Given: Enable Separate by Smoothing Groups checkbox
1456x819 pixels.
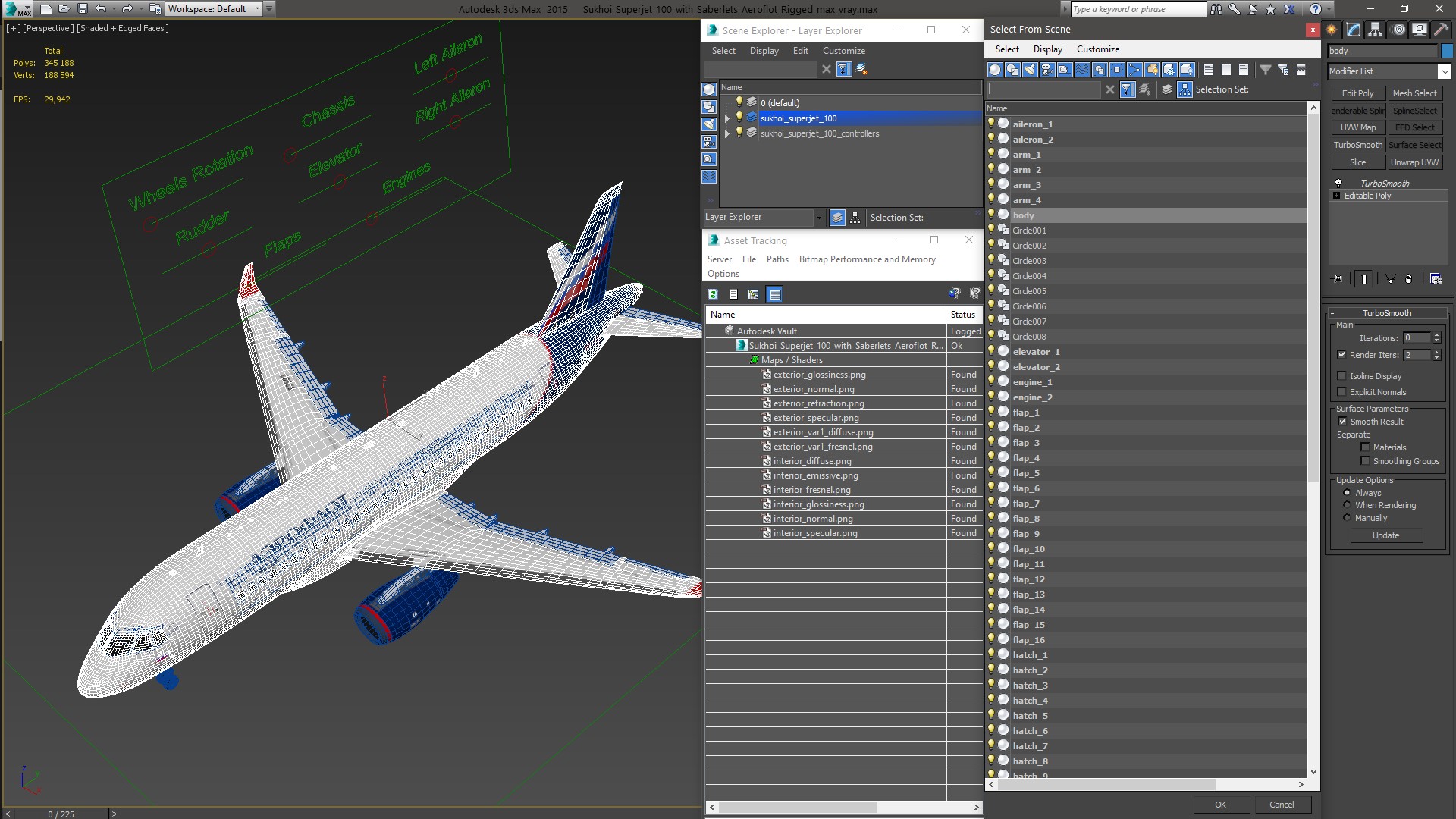Looking at the screenshot, I should 1365,461.
